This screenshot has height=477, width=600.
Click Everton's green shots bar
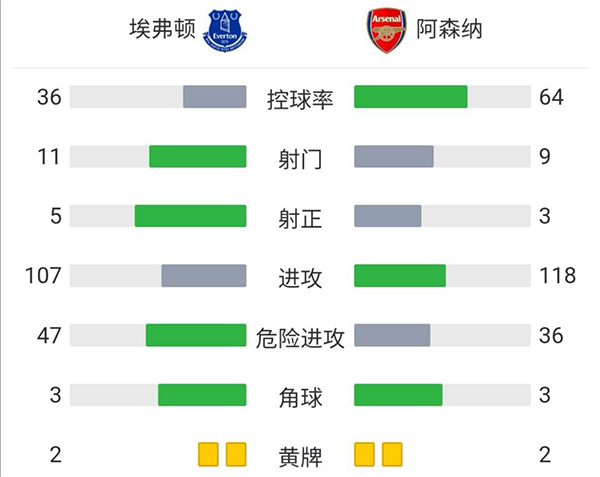coord(197,157)
